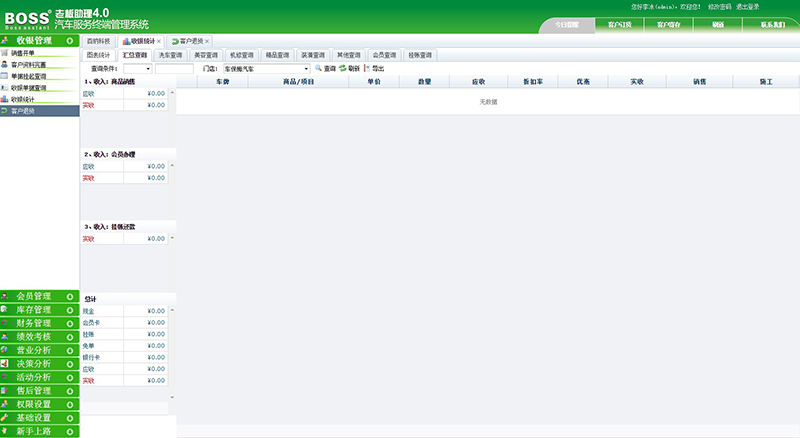Image resolution: width=800 pixels, height=438 pixels.
Task: Expand 营业分析 section circle toggle
Action: (70, 351)
